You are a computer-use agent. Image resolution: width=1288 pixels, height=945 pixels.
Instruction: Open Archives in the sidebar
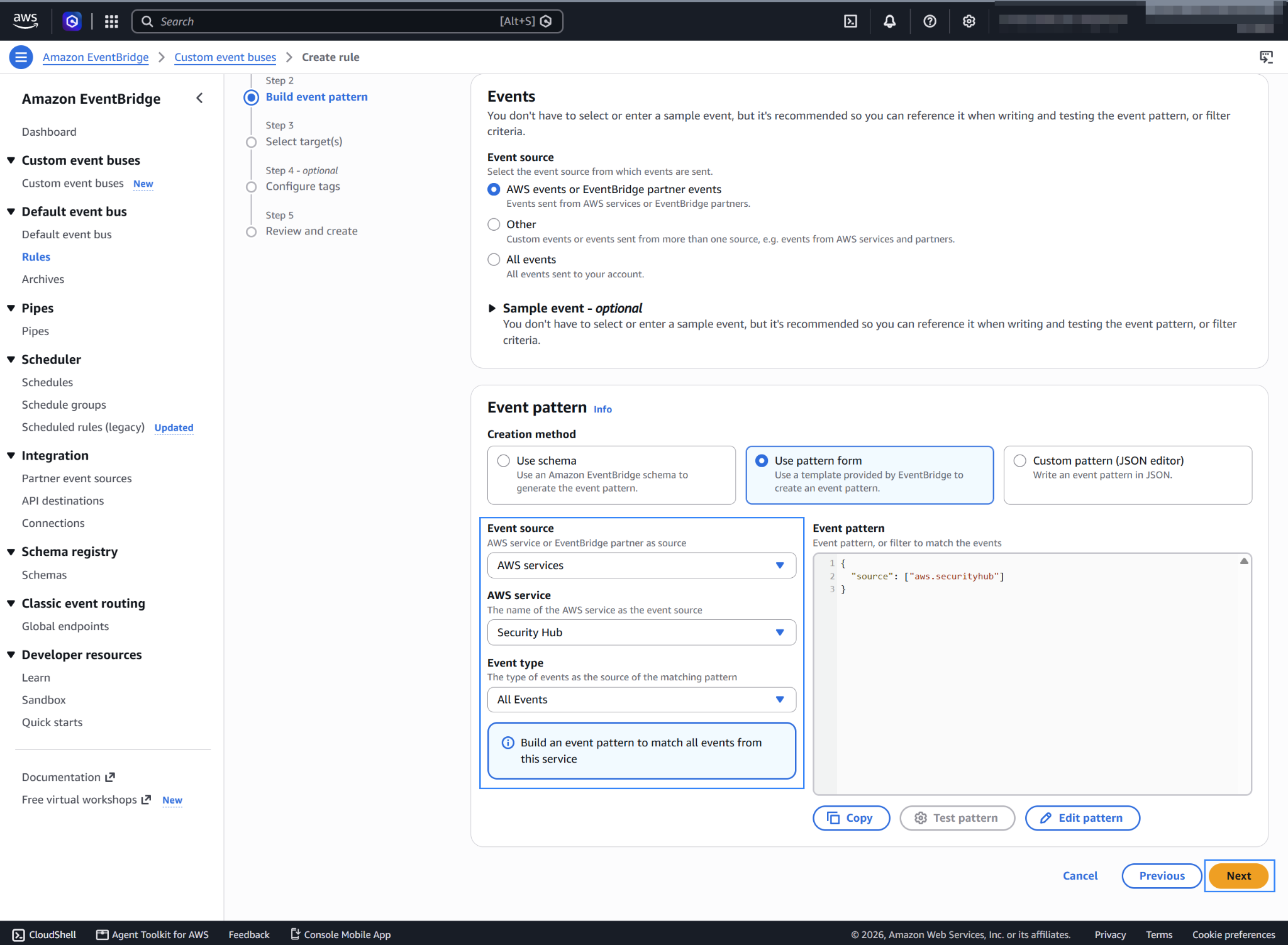click(x=43, y=279)
